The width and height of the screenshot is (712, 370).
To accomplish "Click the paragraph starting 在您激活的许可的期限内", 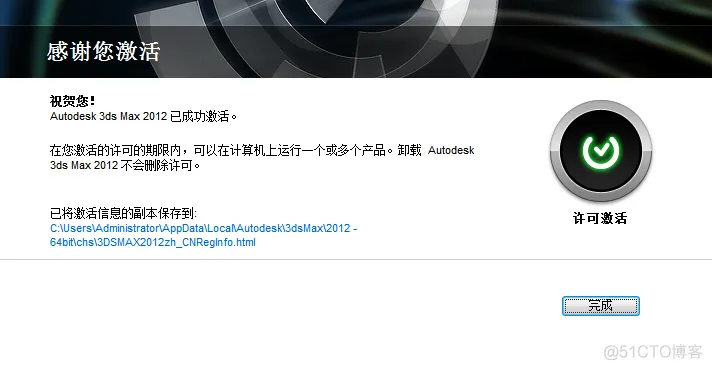I will [x=262, y=158].
